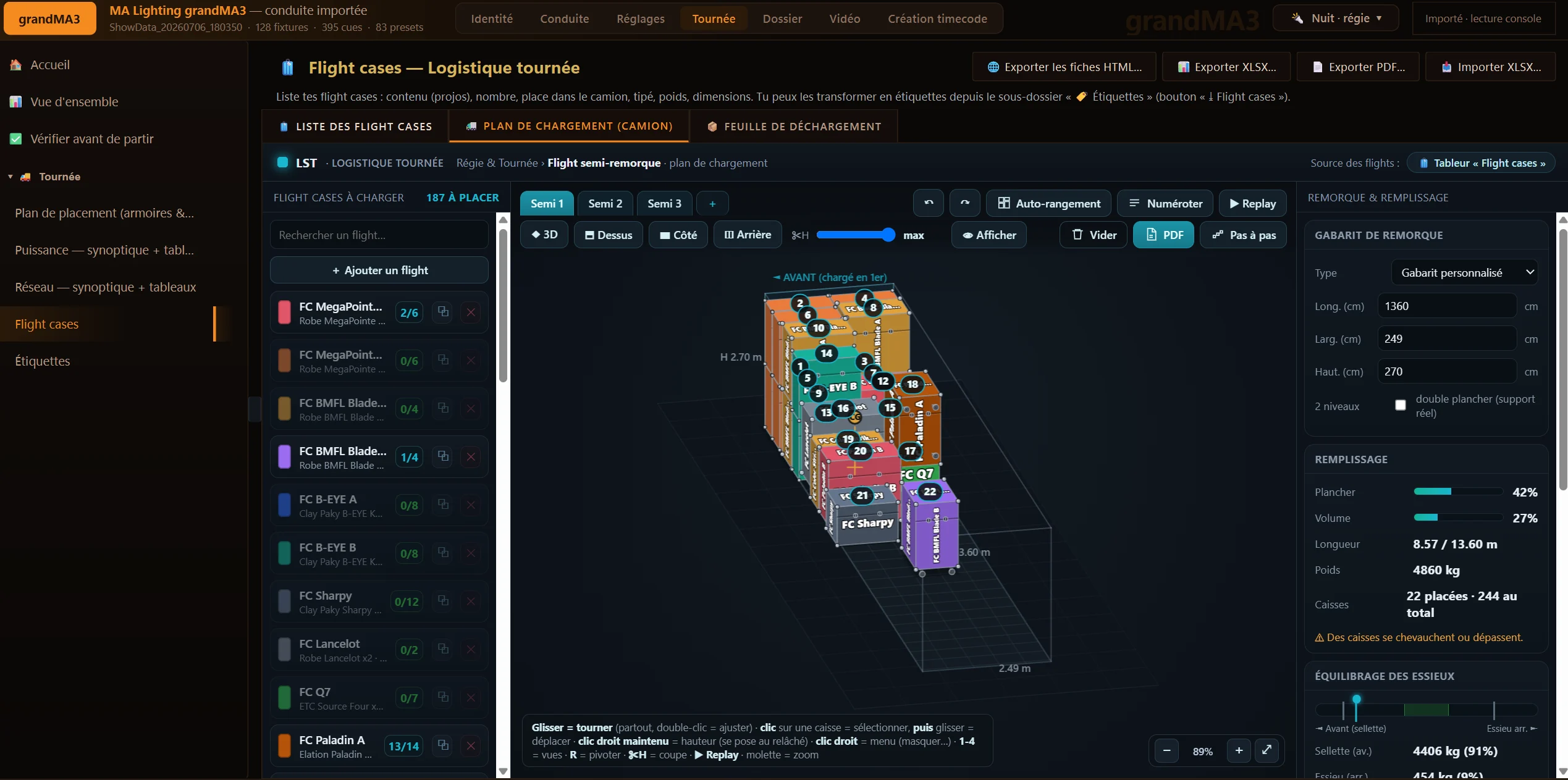Open the Afficher visibility options
The width and height of the screenshot is (1568, 780).
point(989,235)
